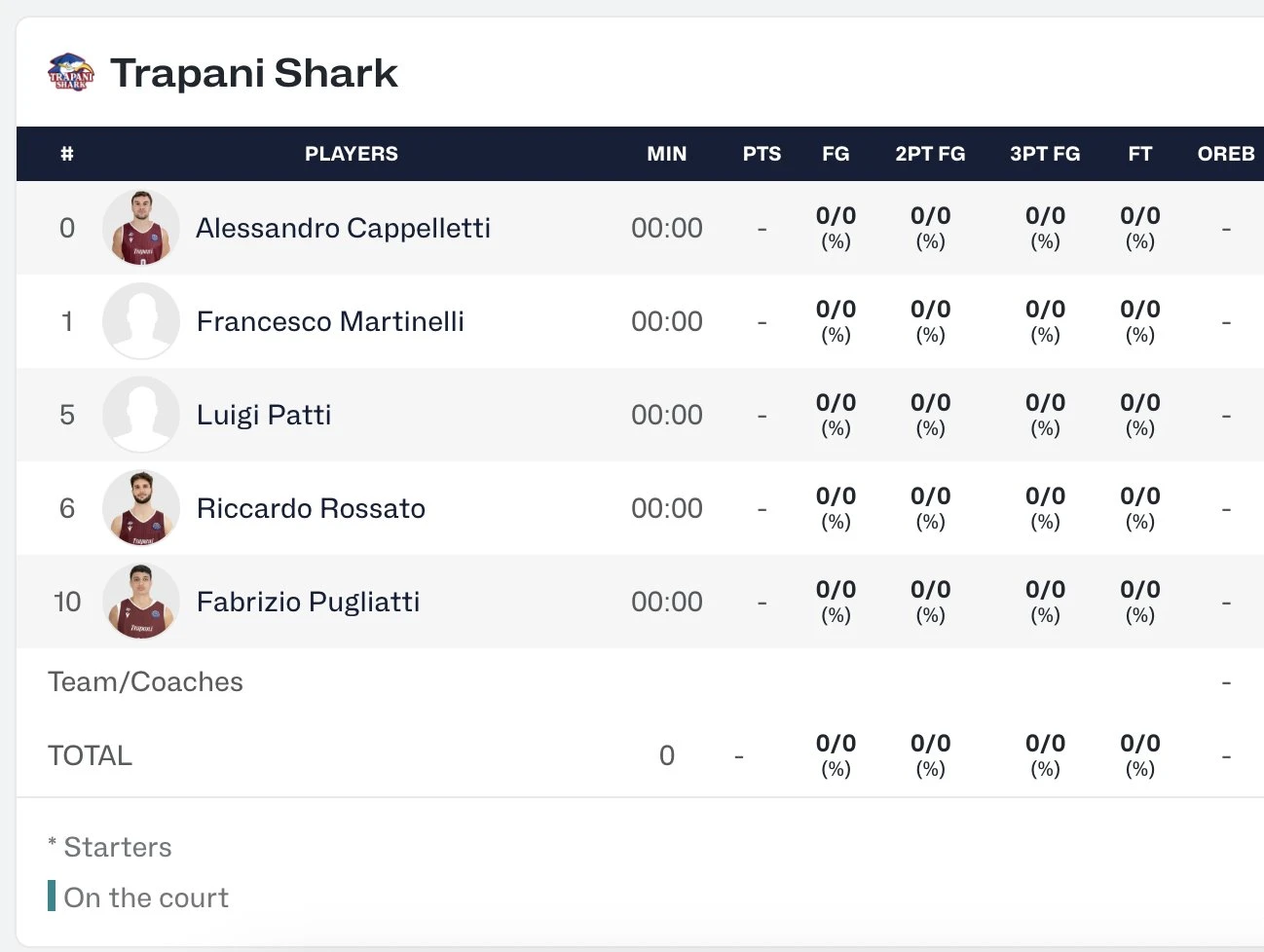Click the Trapani Shark team name heading
1264x952 pixels.
[x=253, y=73]
